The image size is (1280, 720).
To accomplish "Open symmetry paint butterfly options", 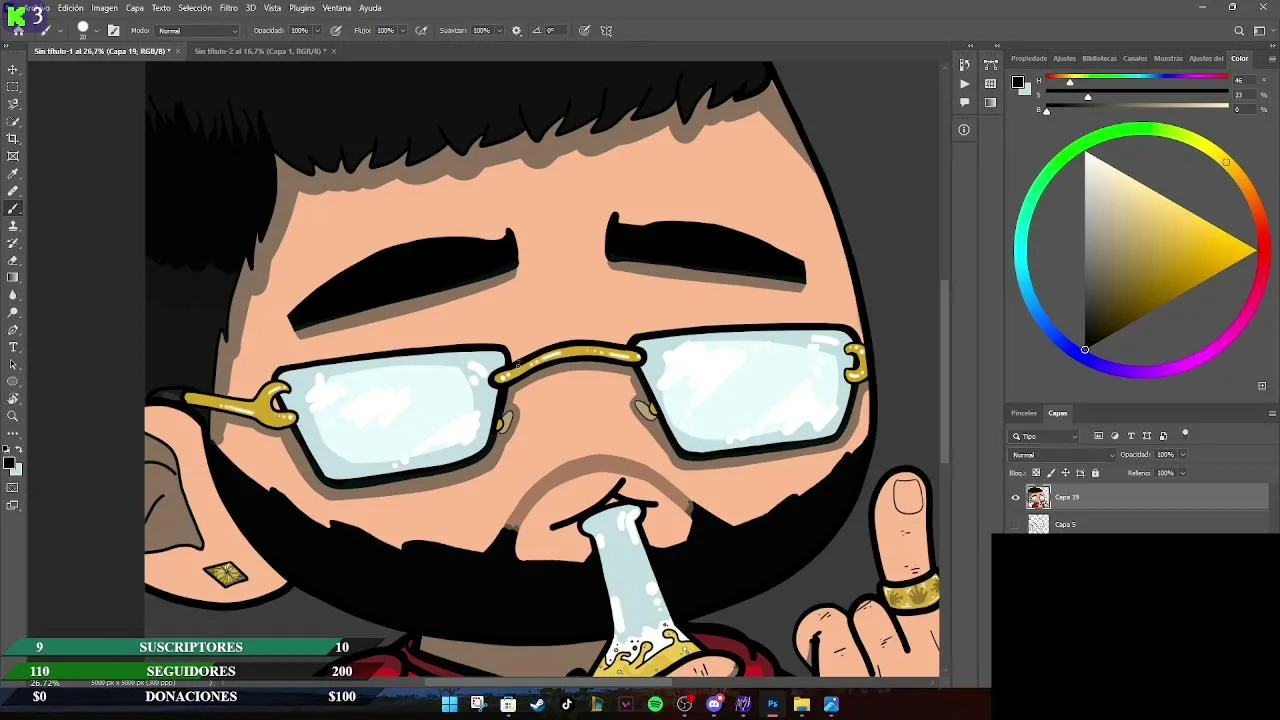I will [606, 31].
